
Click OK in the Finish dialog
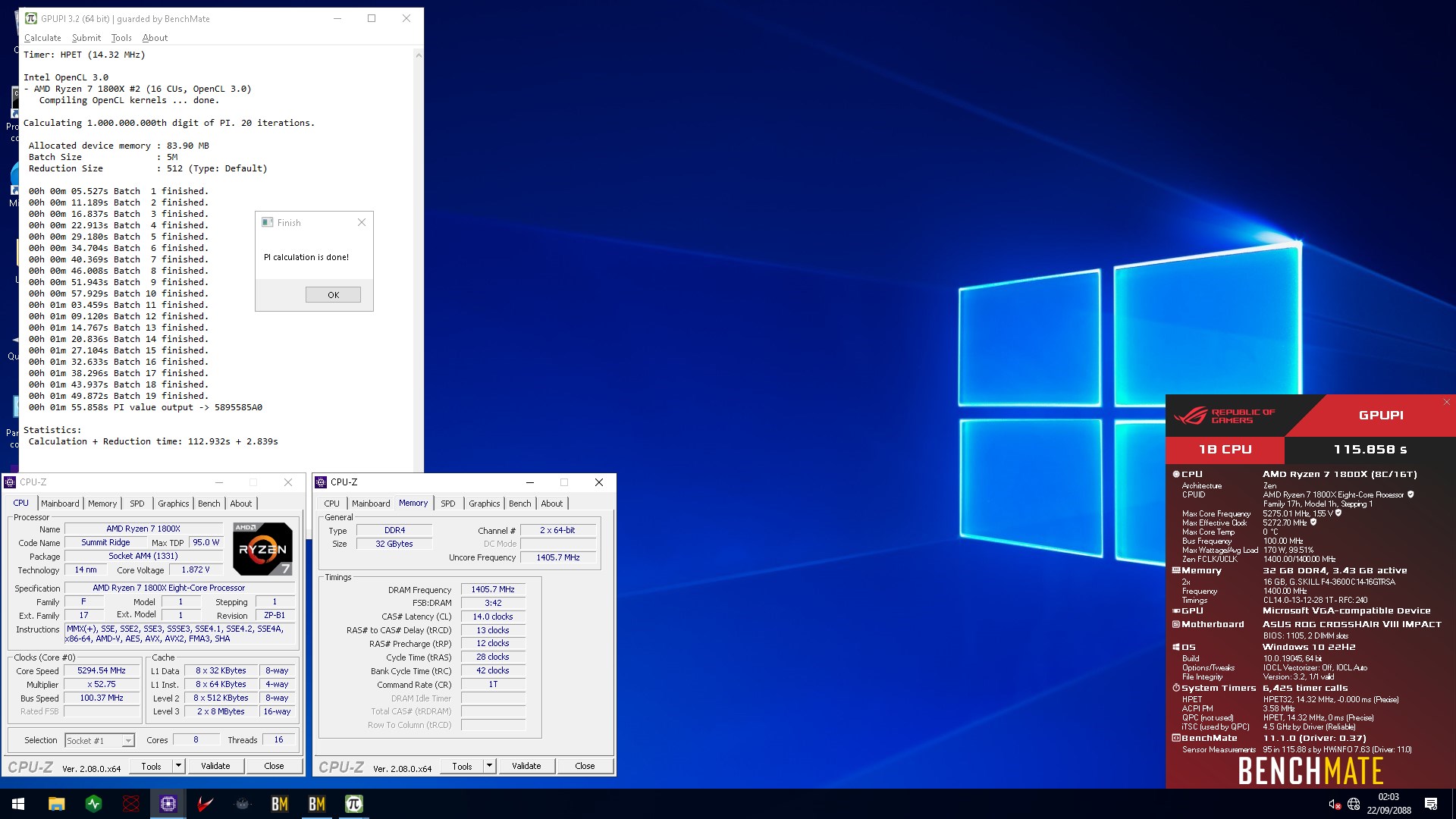pos(333,295)
